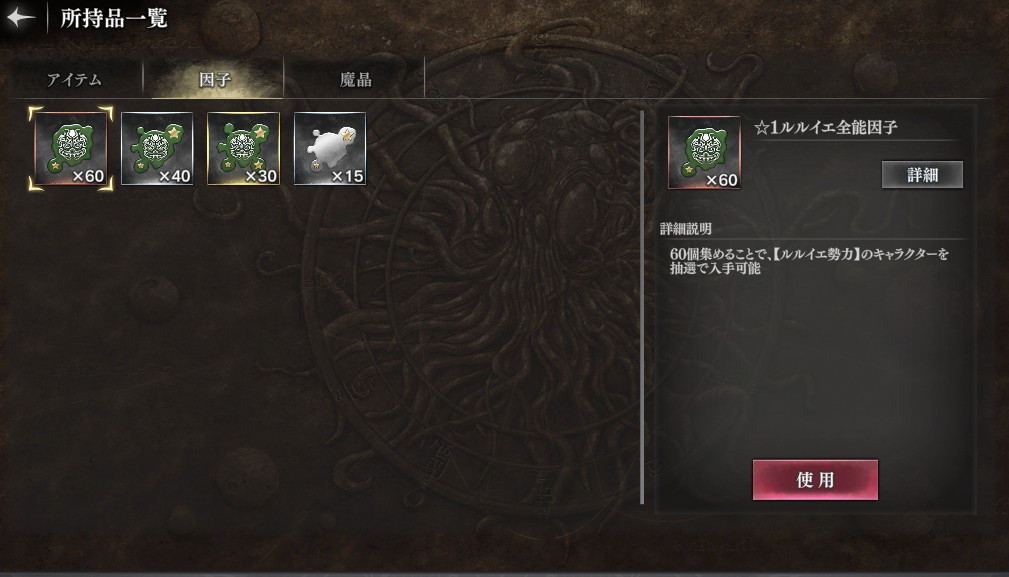
Task: Click the 詳細説明 section heading
Action: click(x=686, y=228)
